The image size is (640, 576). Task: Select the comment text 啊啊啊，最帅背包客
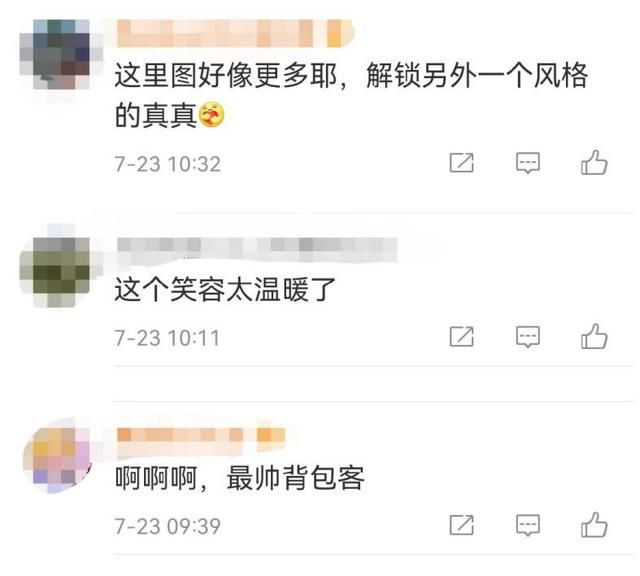pyautogui.click(x=240, y=478)
